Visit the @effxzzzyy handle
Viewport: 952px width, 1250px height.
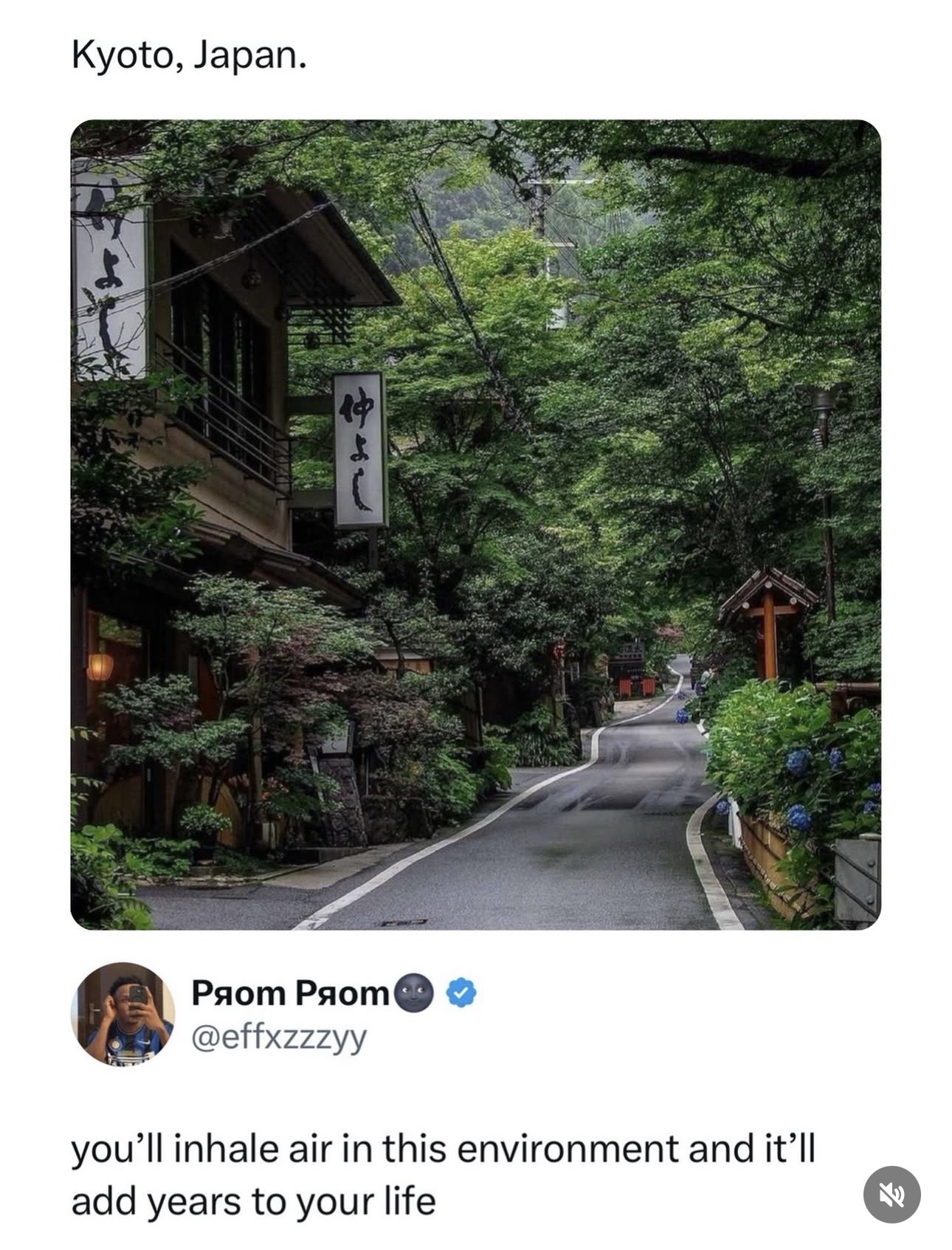[x=278, y=1037]
